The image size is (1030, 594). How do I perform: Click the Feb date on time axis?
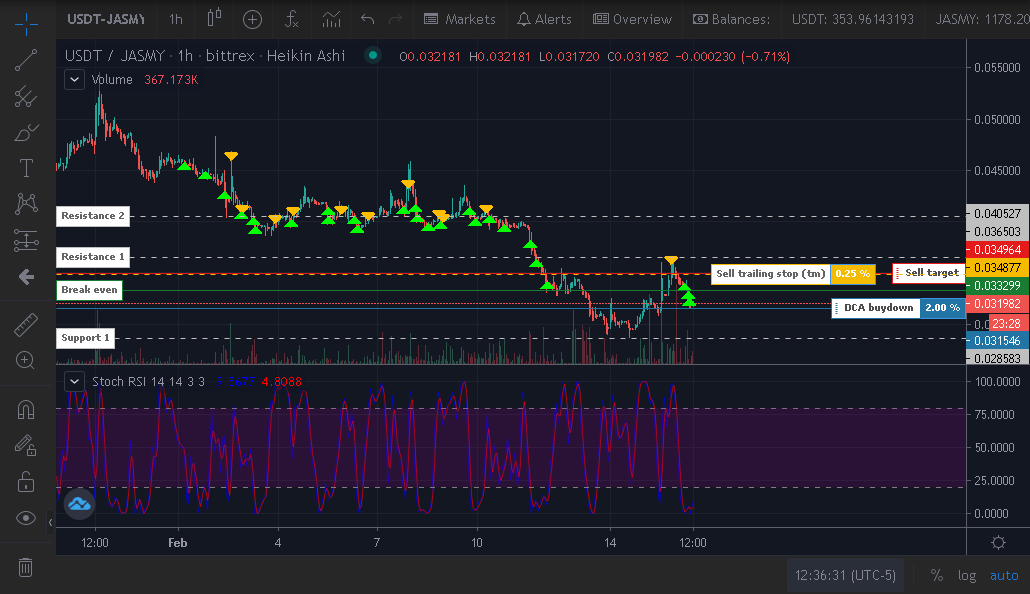pyautogui.click(x=177, y=543)
